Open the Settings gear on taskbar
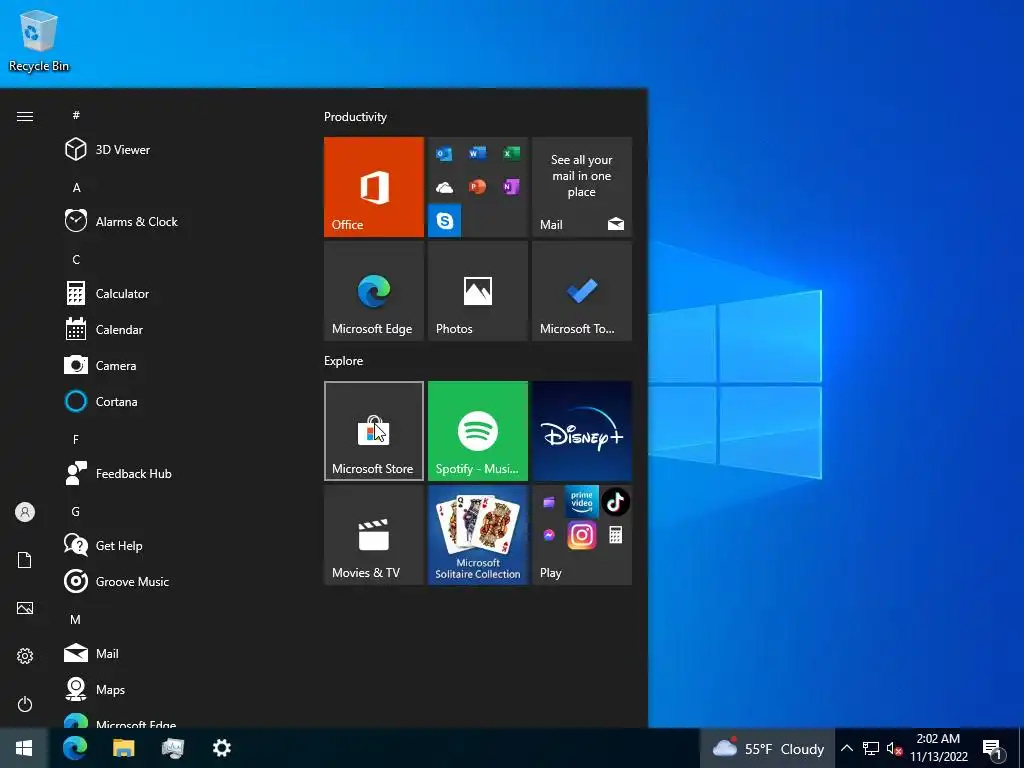 [x=222, y=748]
